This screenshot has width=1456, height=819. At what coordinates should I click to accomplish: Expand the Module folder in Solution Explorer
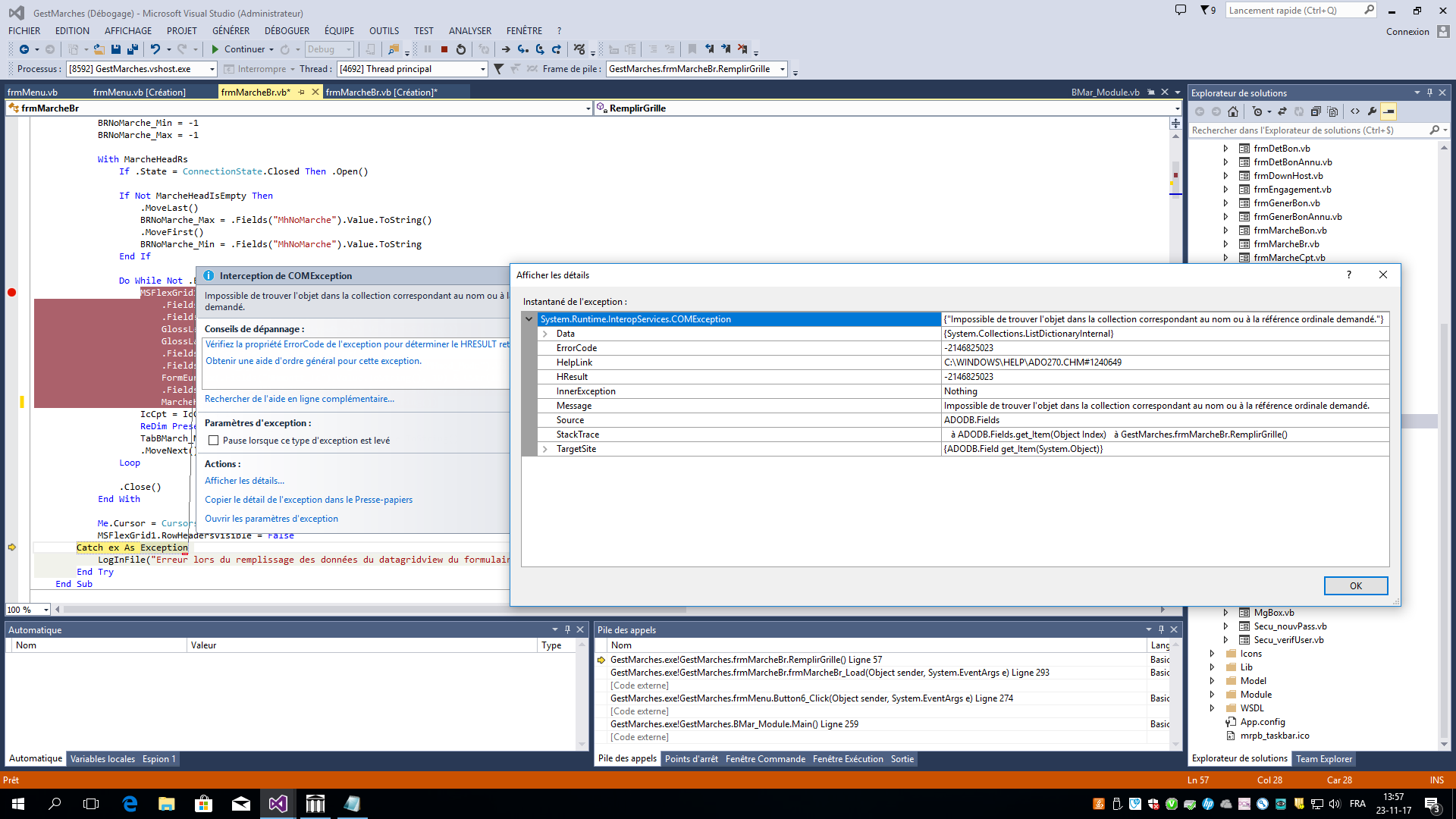pyautogui.click(x=1212, y=695)
